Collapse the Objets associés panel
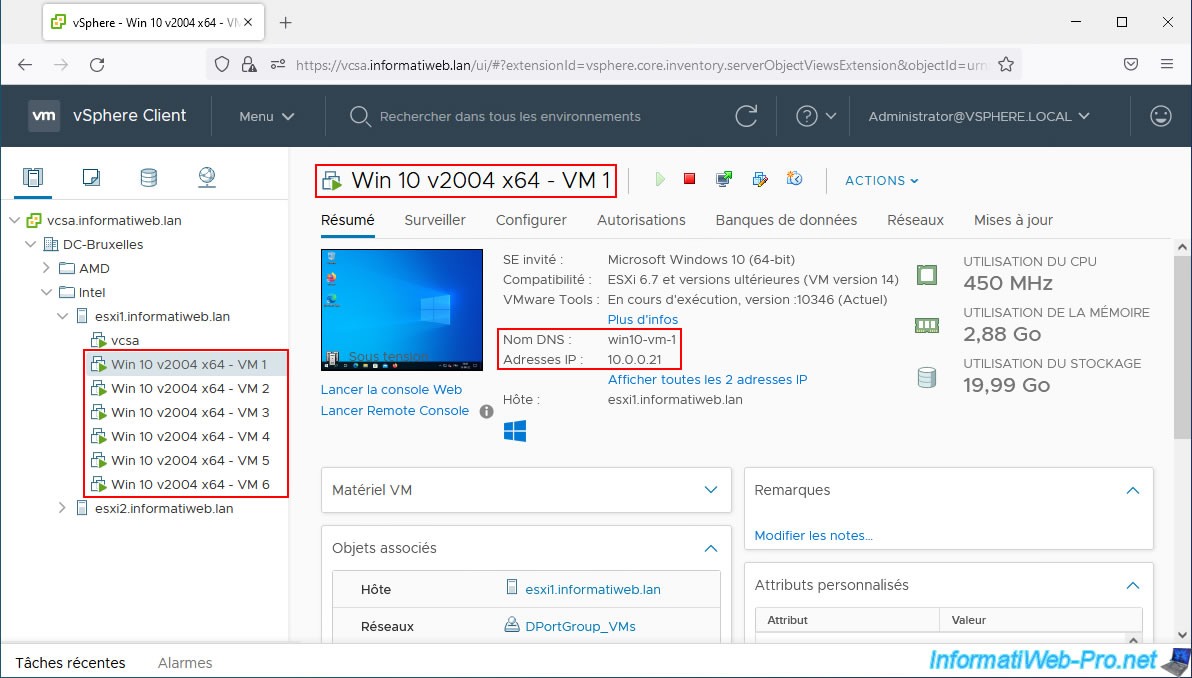1192x678 pixels. 711,548
